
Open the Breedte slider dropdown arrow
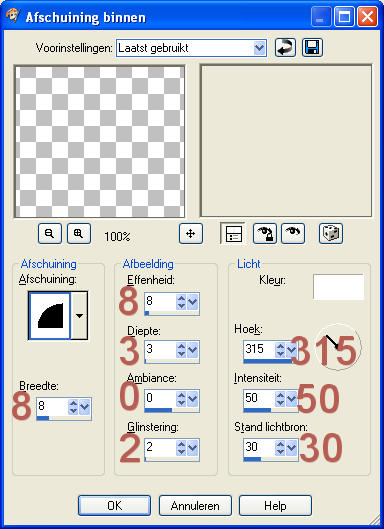coord(85,407)
